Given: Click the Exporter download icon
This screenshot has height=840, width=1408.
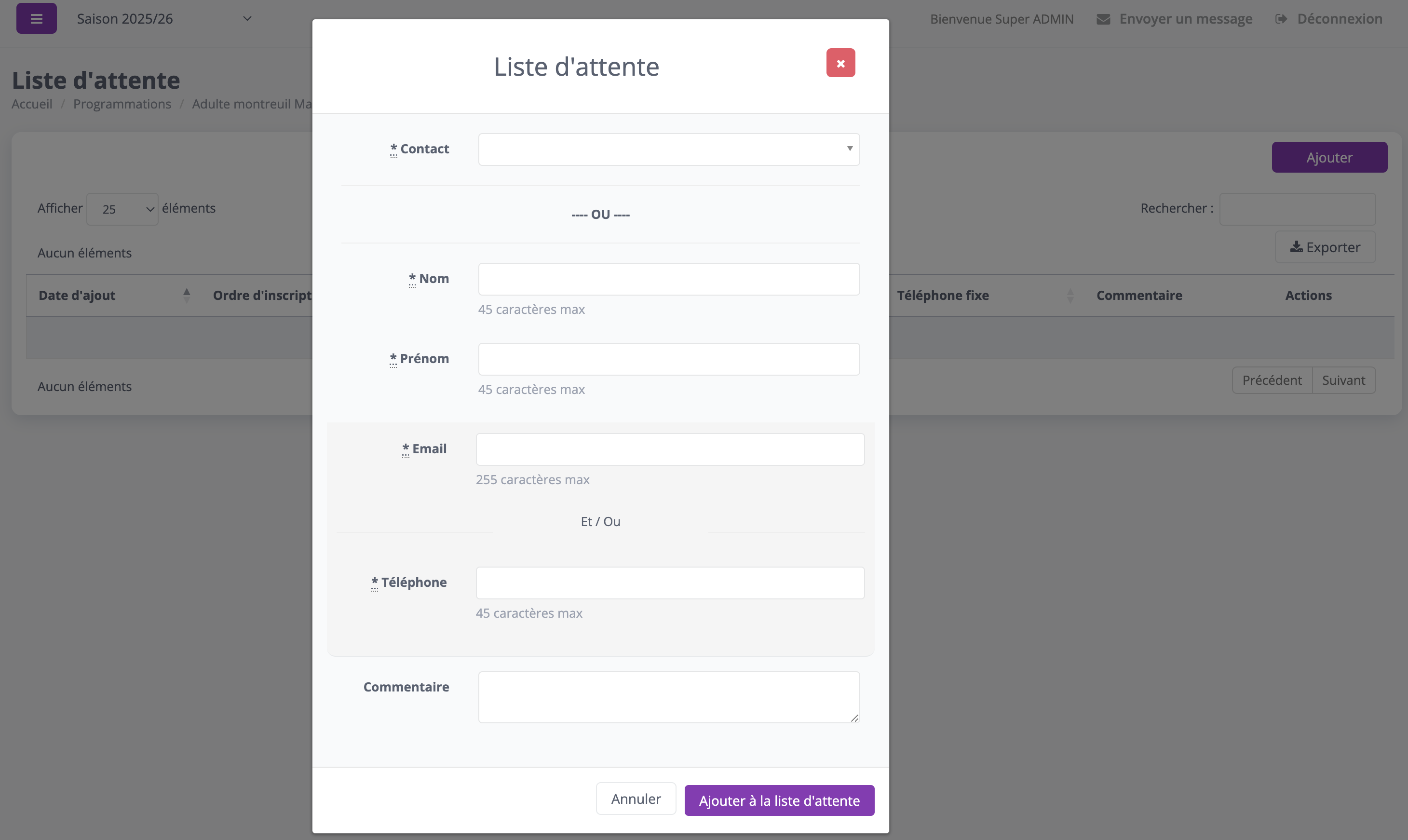Looking at the screenshot, I should pyautogui.click(x=1296, y=247).
